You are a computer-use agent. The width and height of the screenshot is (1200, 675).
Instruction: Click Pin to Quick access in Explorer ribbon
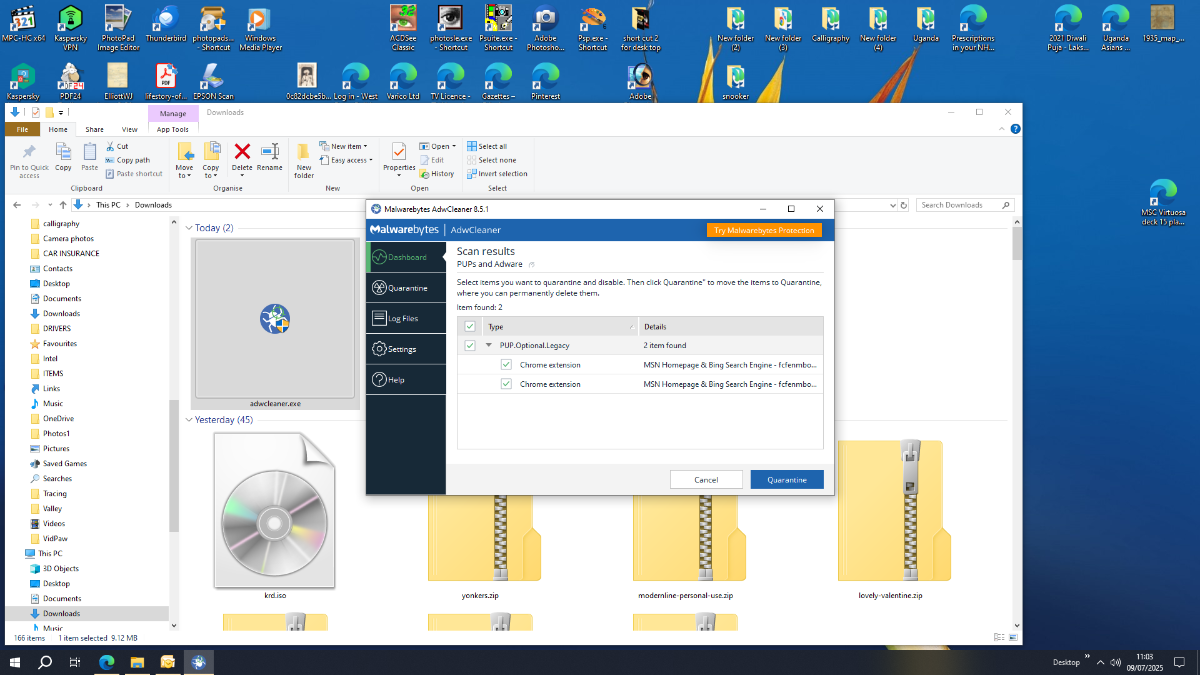pyautogui.click(x=29, y=160)
